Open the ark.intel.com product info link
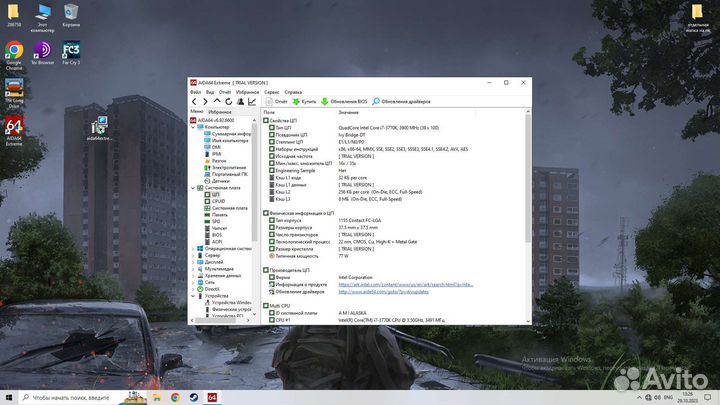Image resolution: width=720 pixels, height=405 pixels. (x=406, y=285)
